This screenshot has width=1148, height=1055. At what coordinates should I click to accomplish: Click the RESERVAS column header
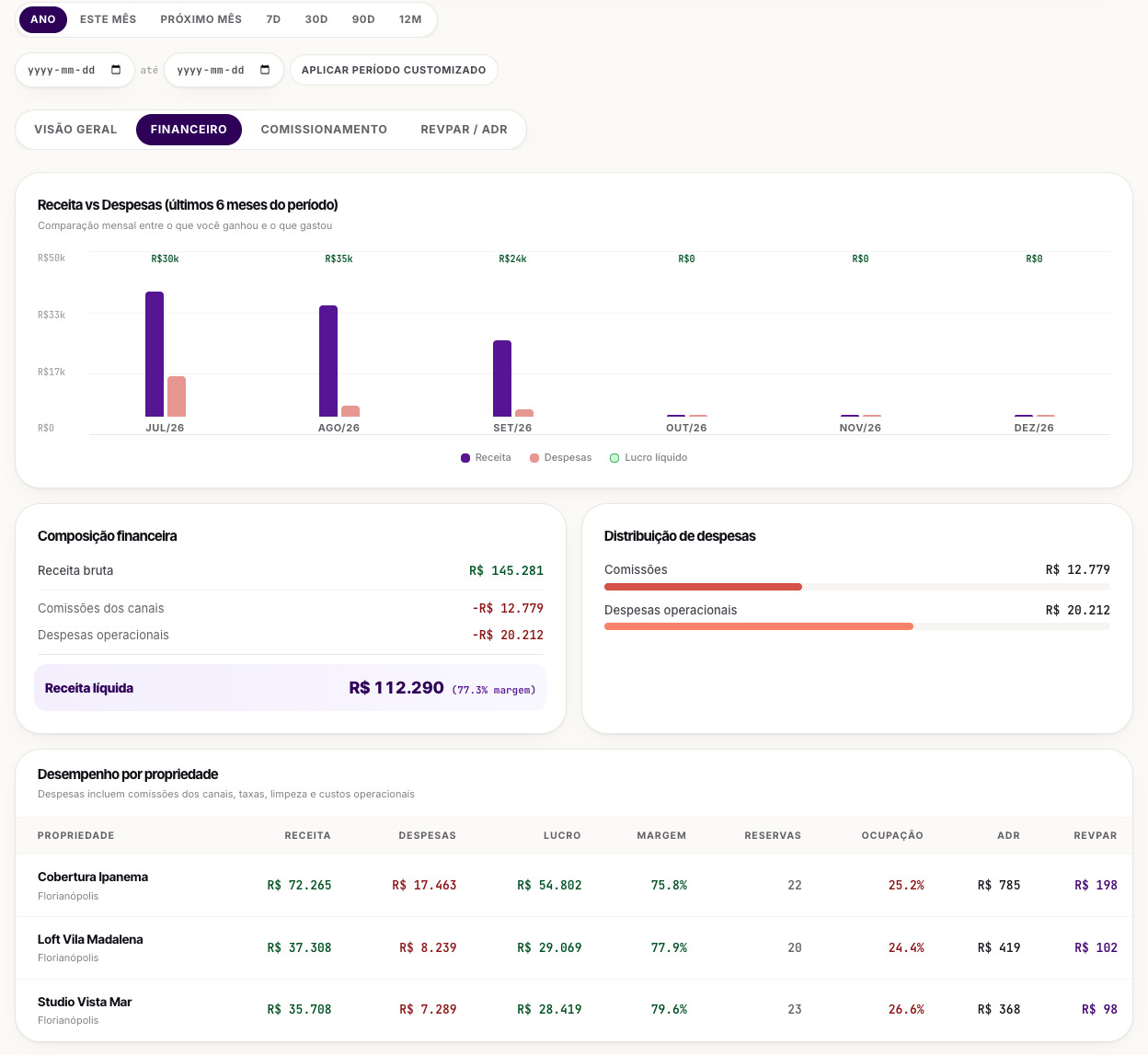(x=773, y=835)
